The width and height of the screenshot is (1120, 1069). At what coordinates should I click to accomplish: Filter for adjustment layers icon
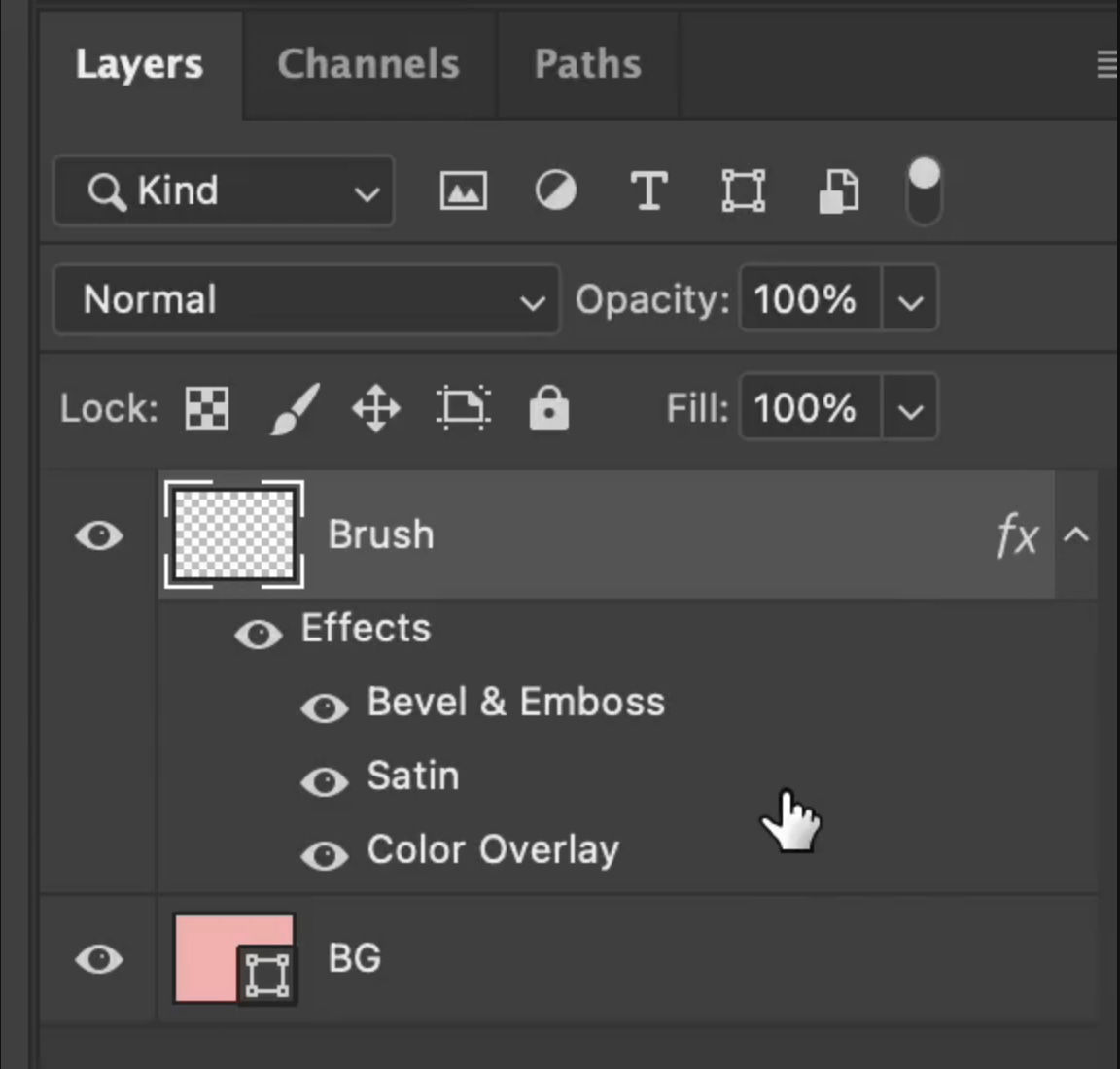(x=555, y=190)
